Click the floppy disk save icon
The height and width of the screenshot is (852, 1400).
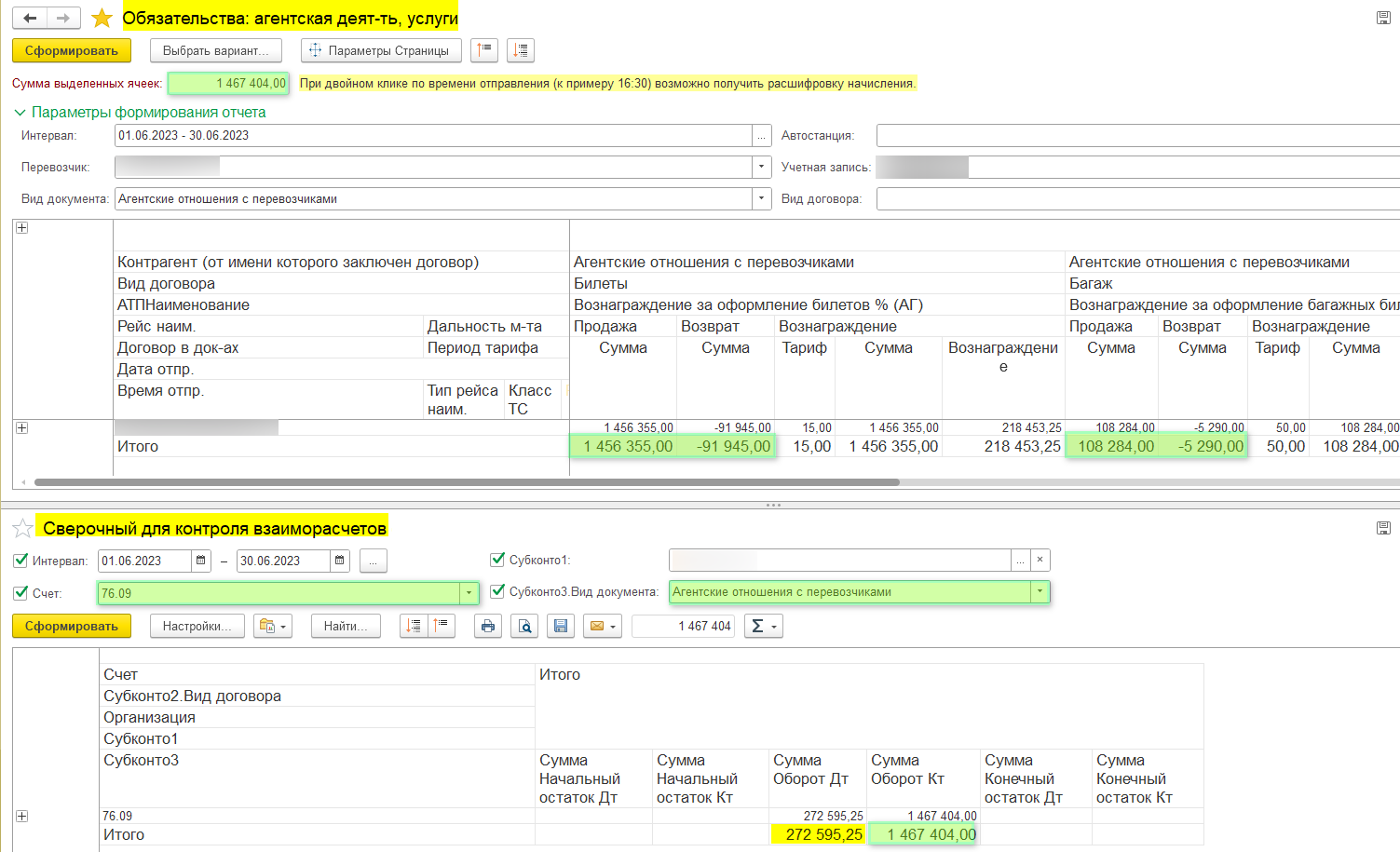pyautogui.click(x=561, y=627)
